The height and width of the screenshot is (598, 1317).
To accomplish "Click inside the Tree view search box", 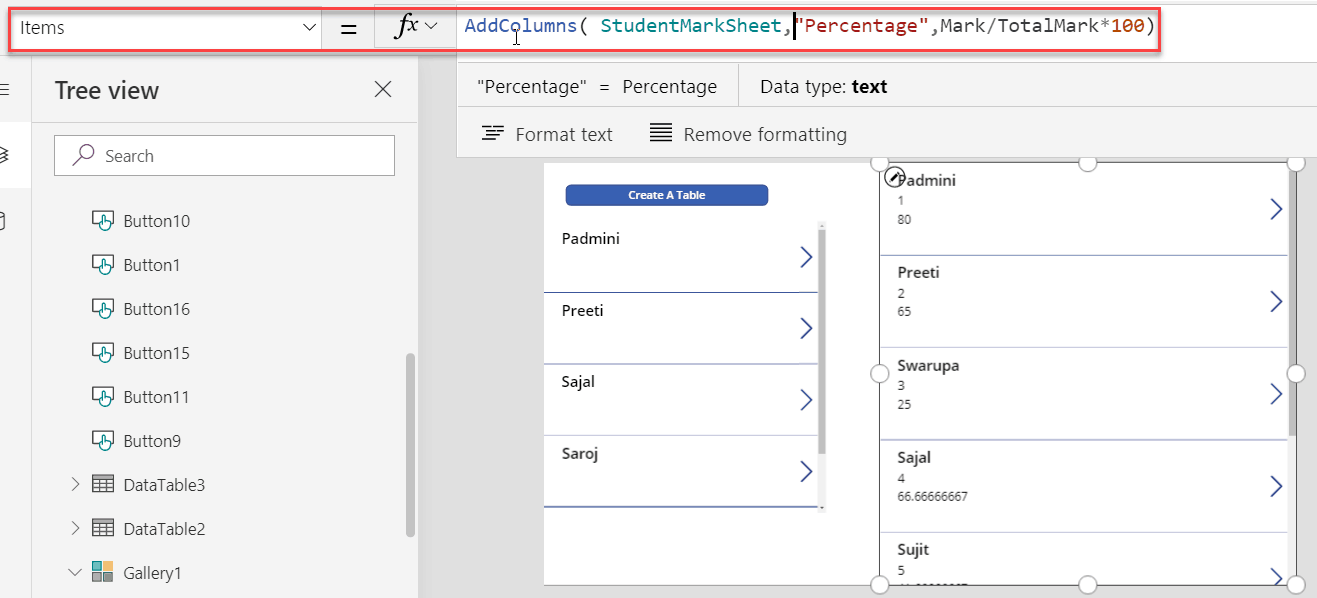I will pos(220,155).
